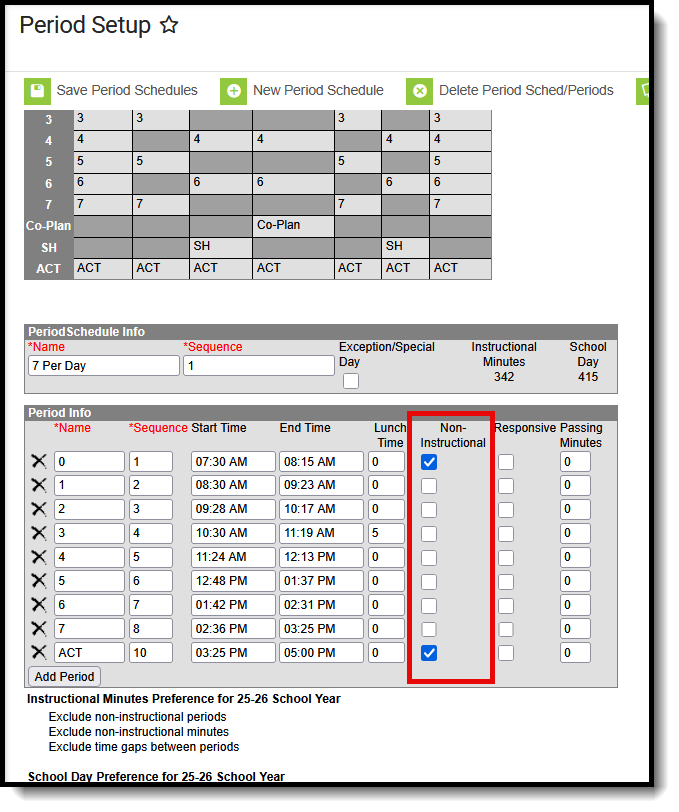679x812 pixels.
Task: Favorite Period Setup with the star icon
Action: coord(169,25)
